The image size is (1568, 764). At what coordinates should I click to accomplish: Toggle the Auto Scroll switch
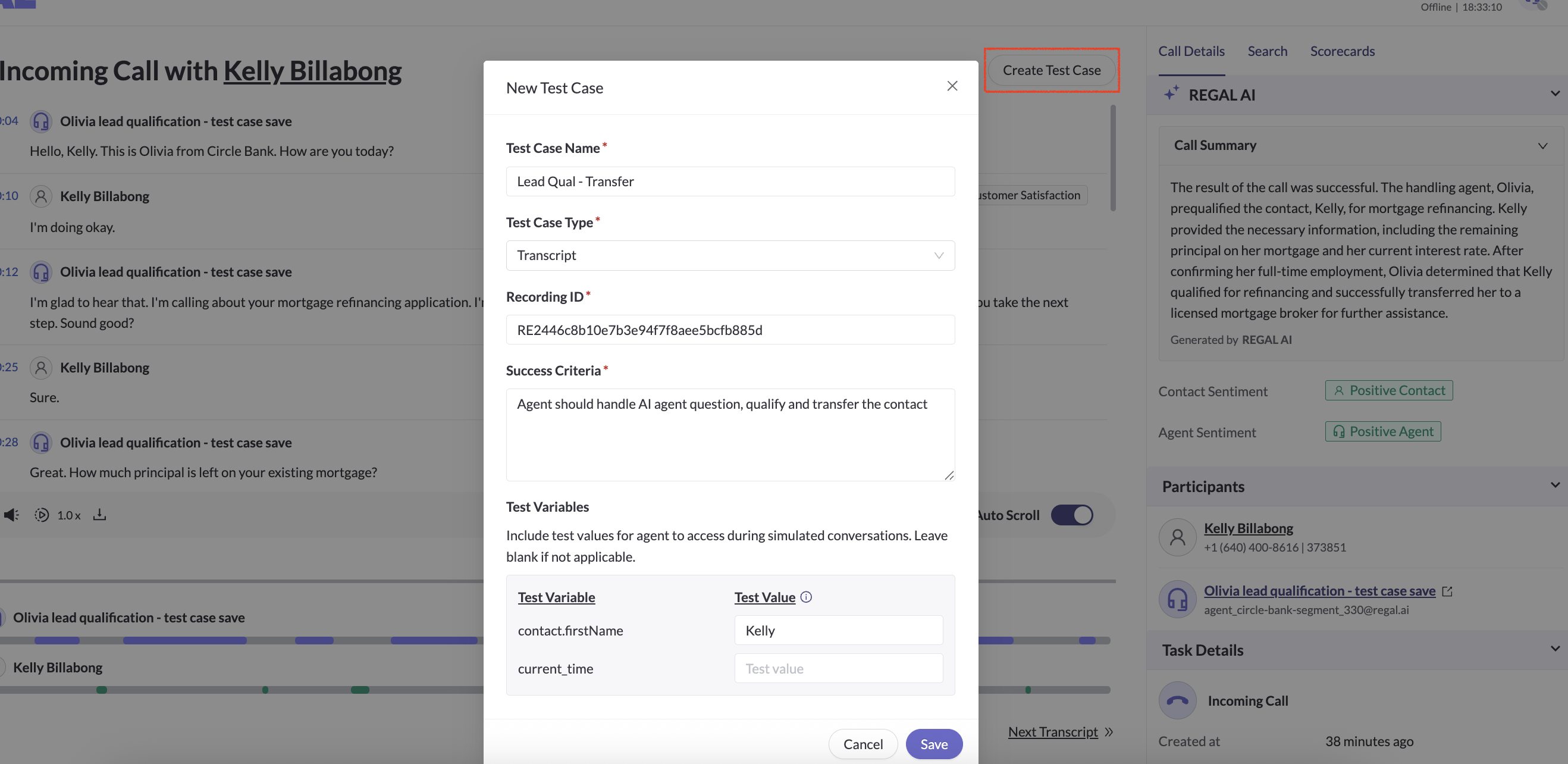point(1072,515)
